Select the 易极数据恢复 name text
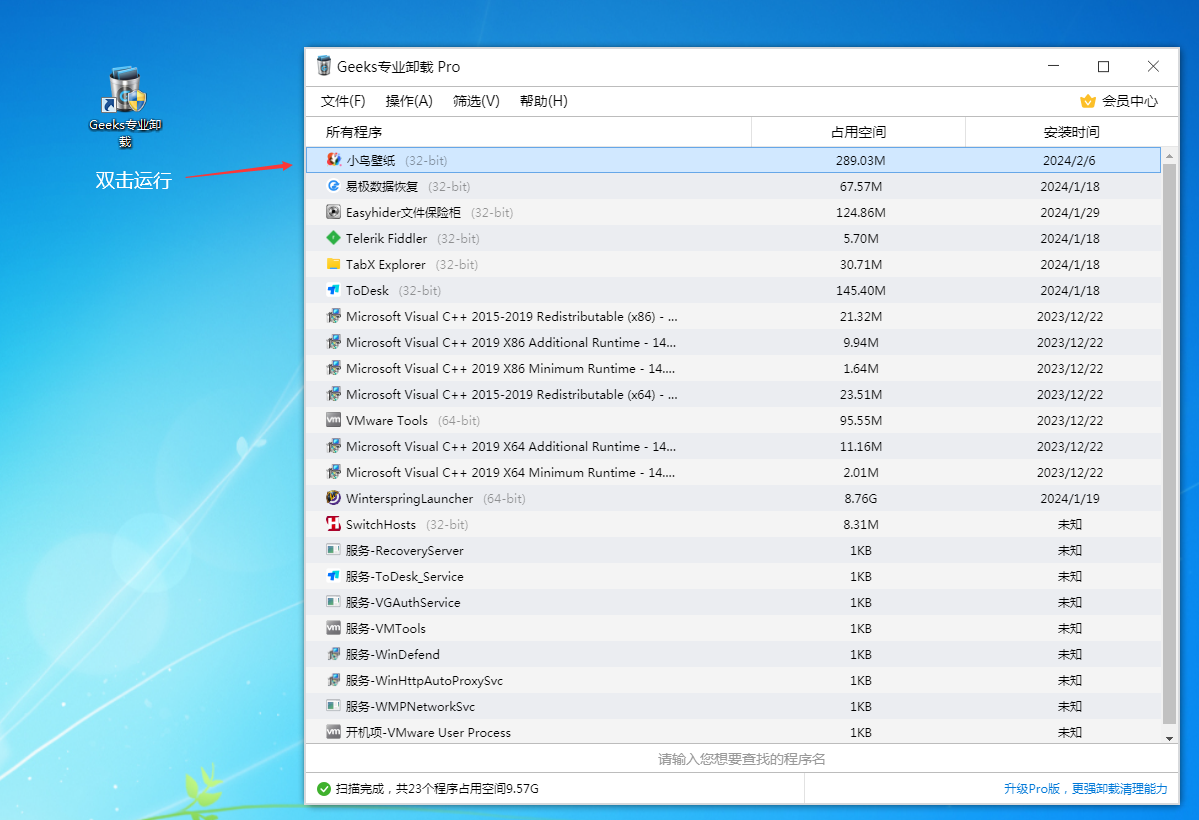1199x820 pixels. [382, 187]
